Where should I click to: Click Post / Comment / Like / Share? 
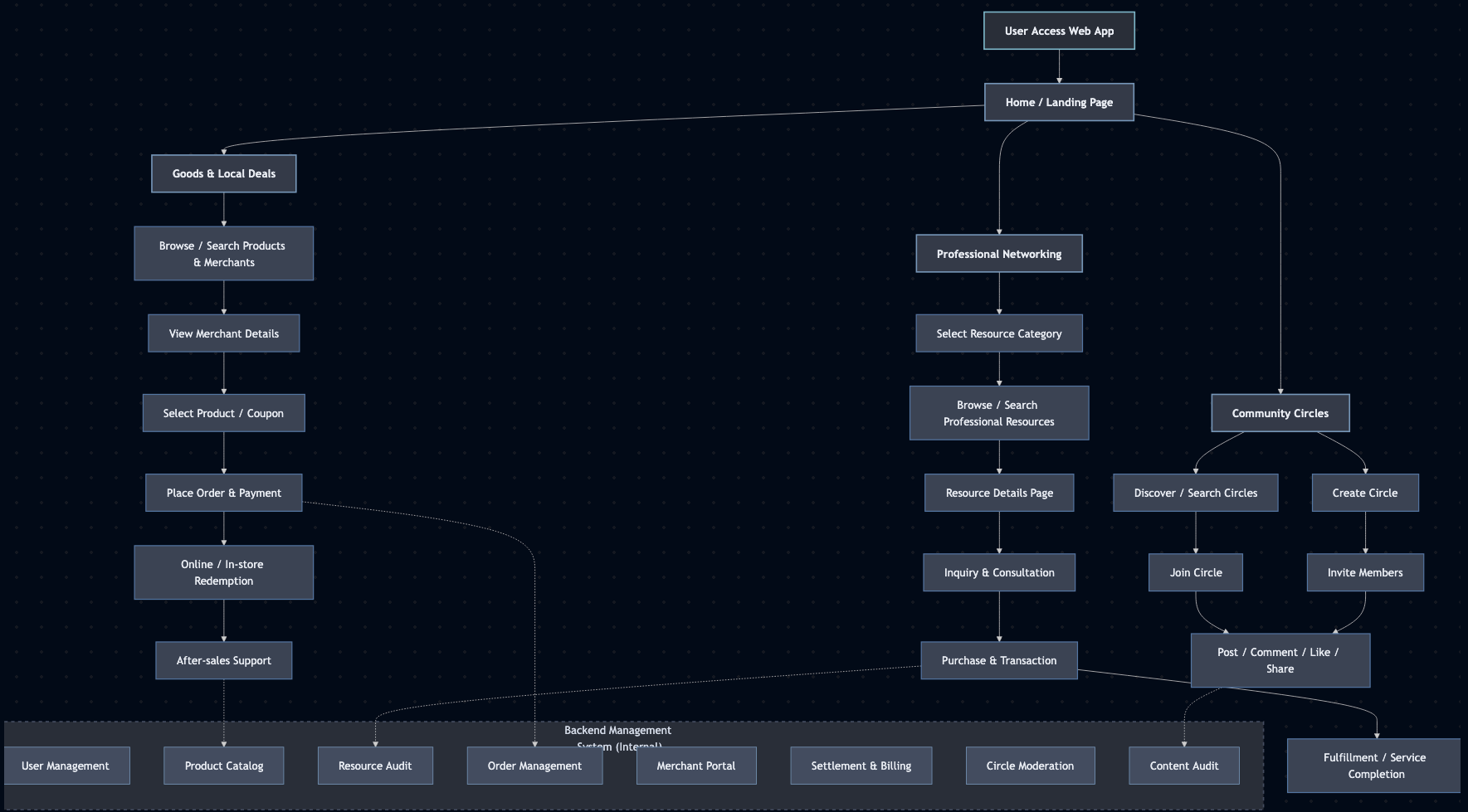tap(1280, 660)
